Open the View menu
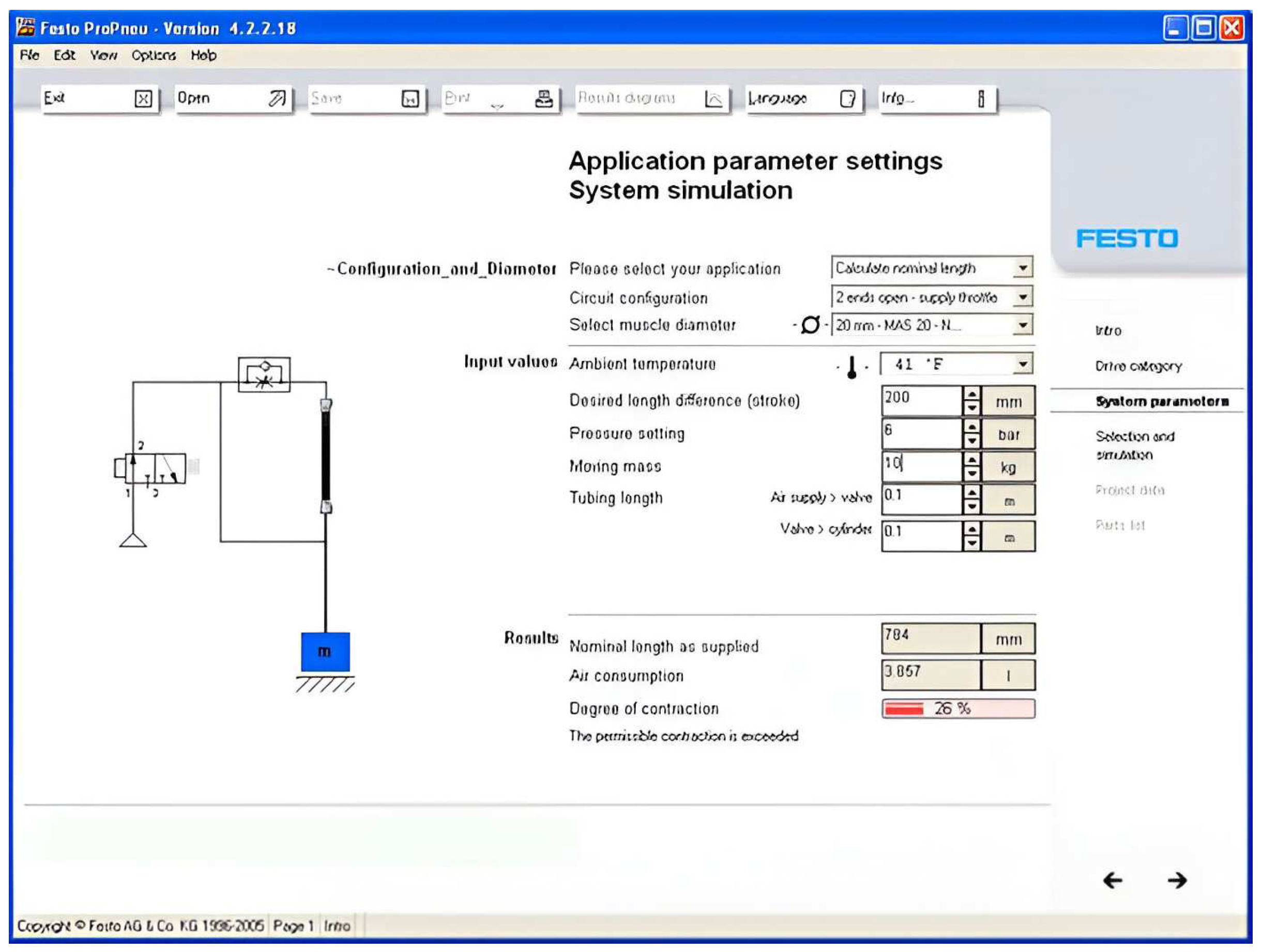1262x952 pixels. point(103,55)
